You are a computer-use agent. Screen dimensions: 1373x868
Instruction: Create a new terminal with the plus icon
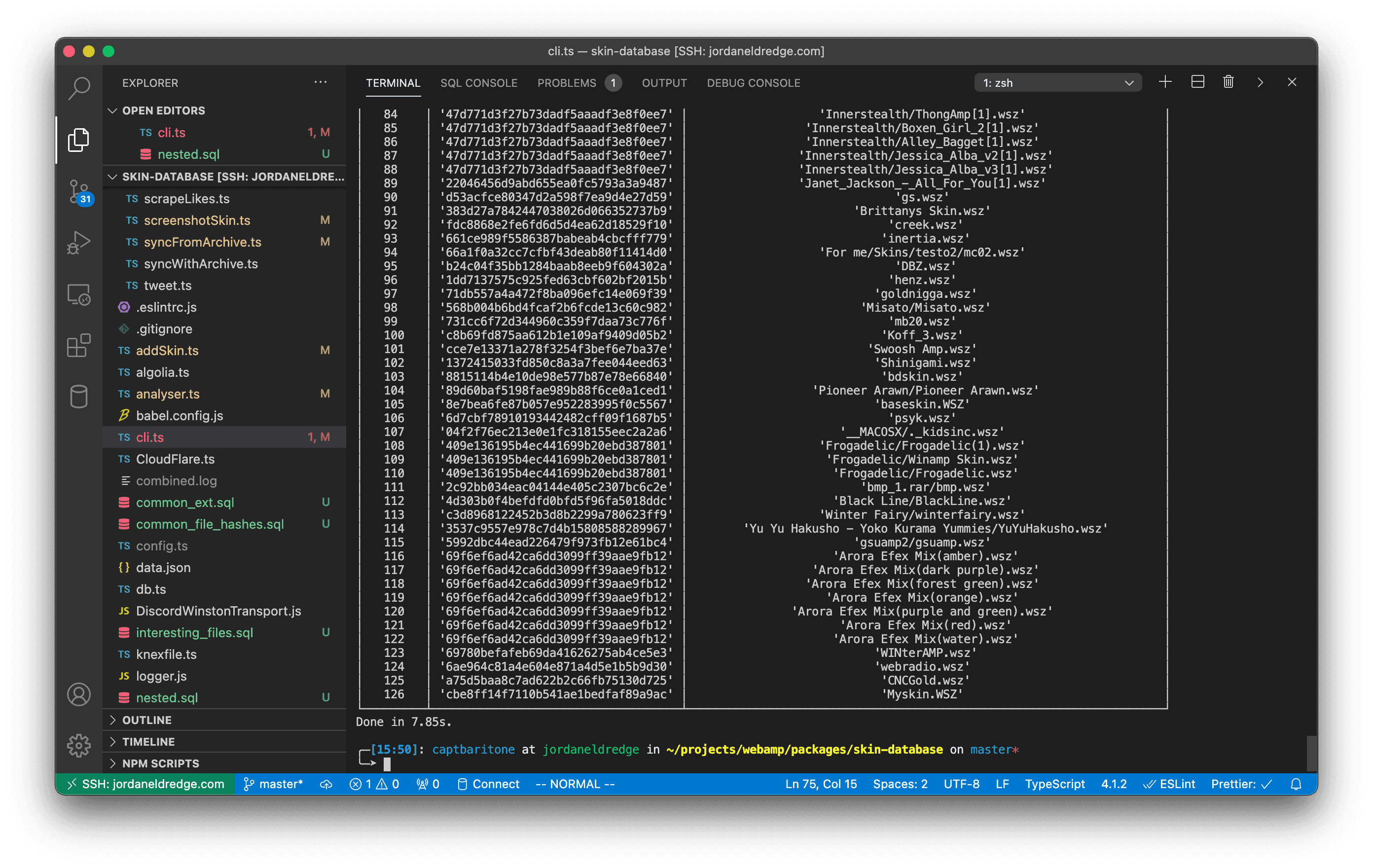click(1165, 82)
